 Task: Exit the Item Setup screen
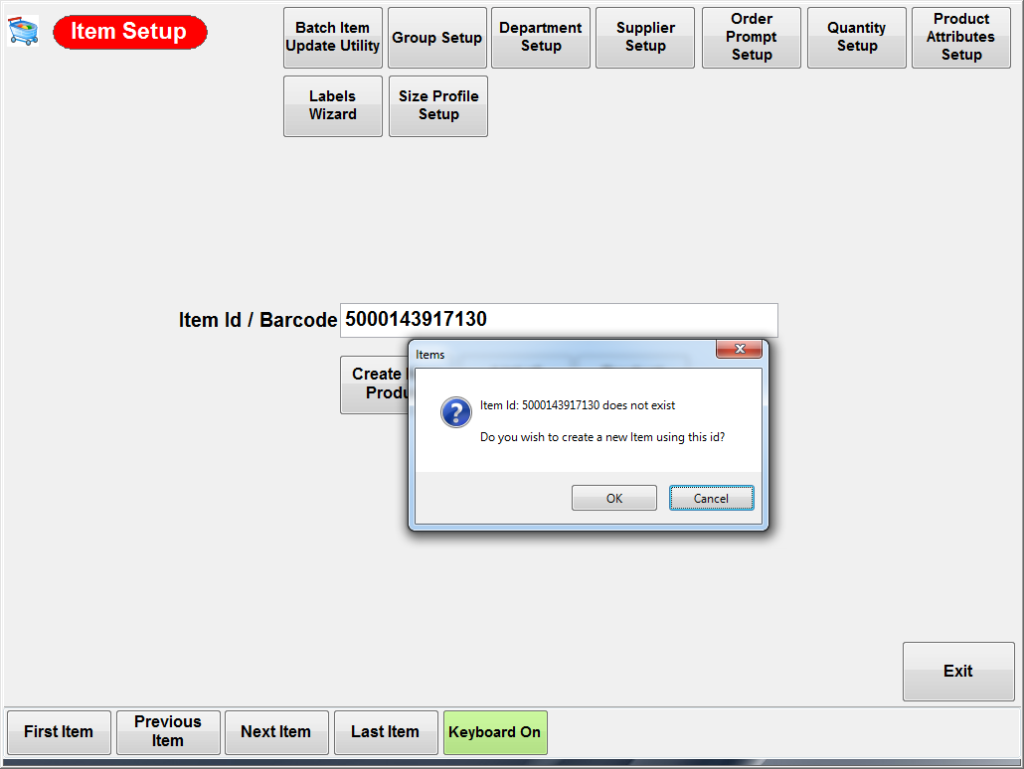(x=957, y=671)
